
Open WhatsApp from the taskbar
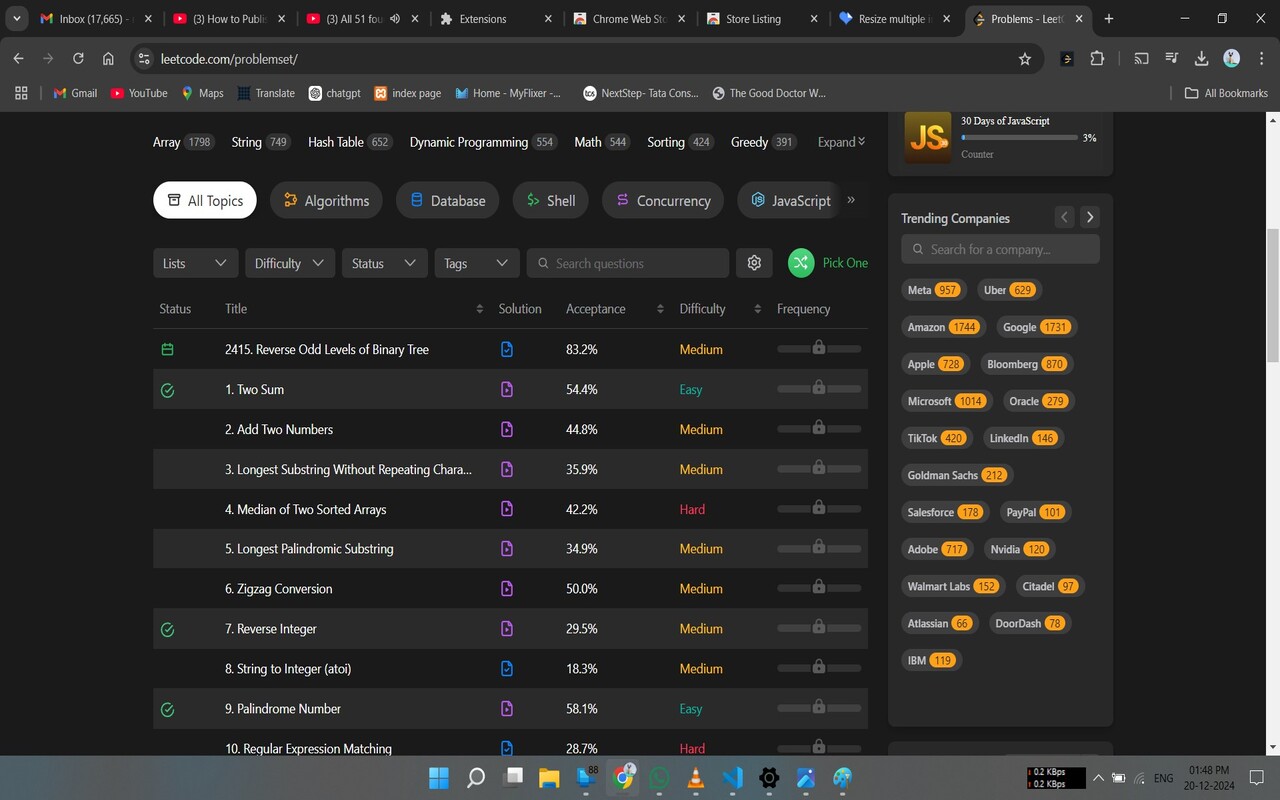click(659, 777)
